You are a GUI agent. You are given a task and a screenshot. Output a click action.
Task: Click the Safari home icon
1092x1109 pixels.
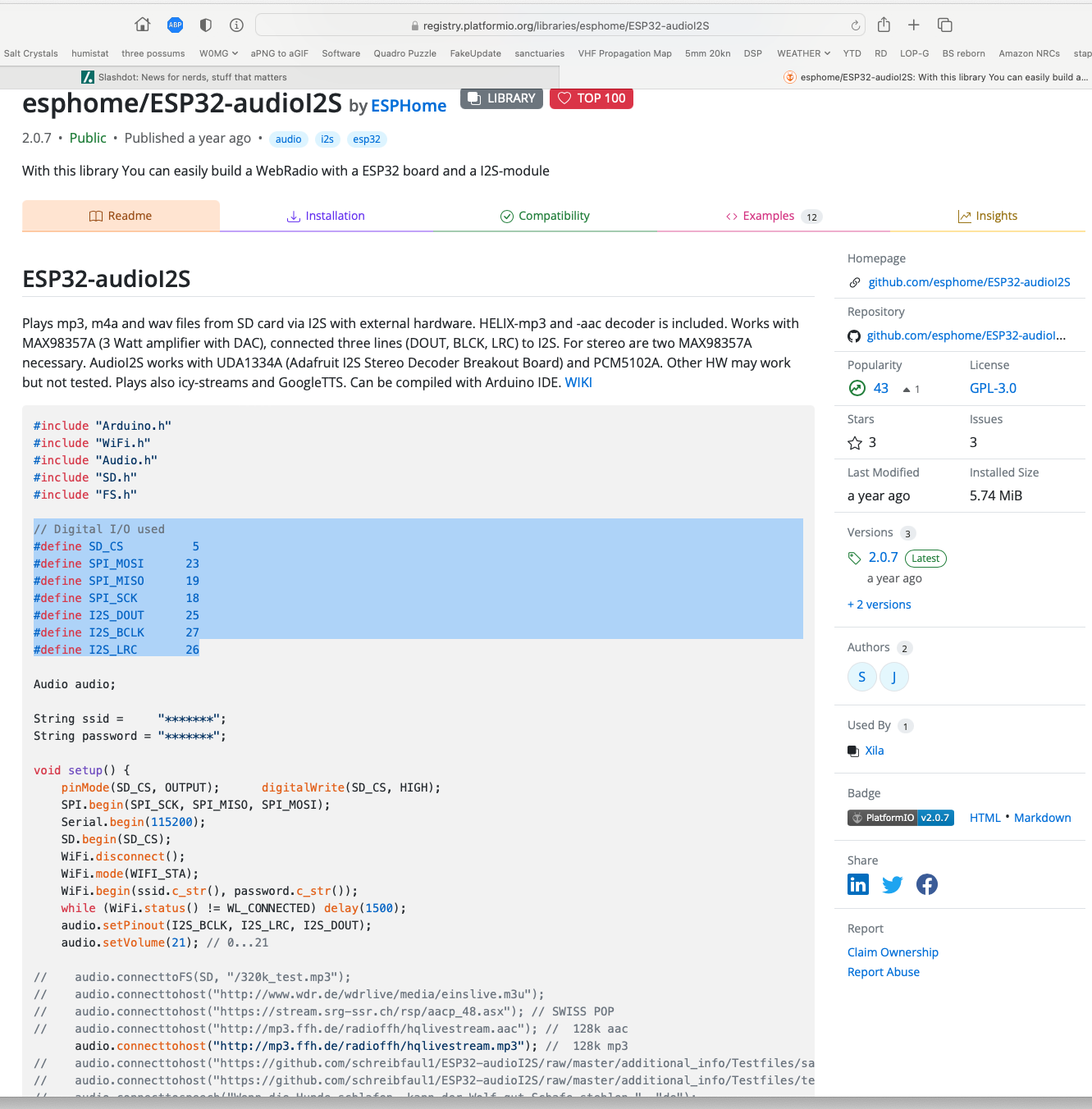(x=143, y=25)
